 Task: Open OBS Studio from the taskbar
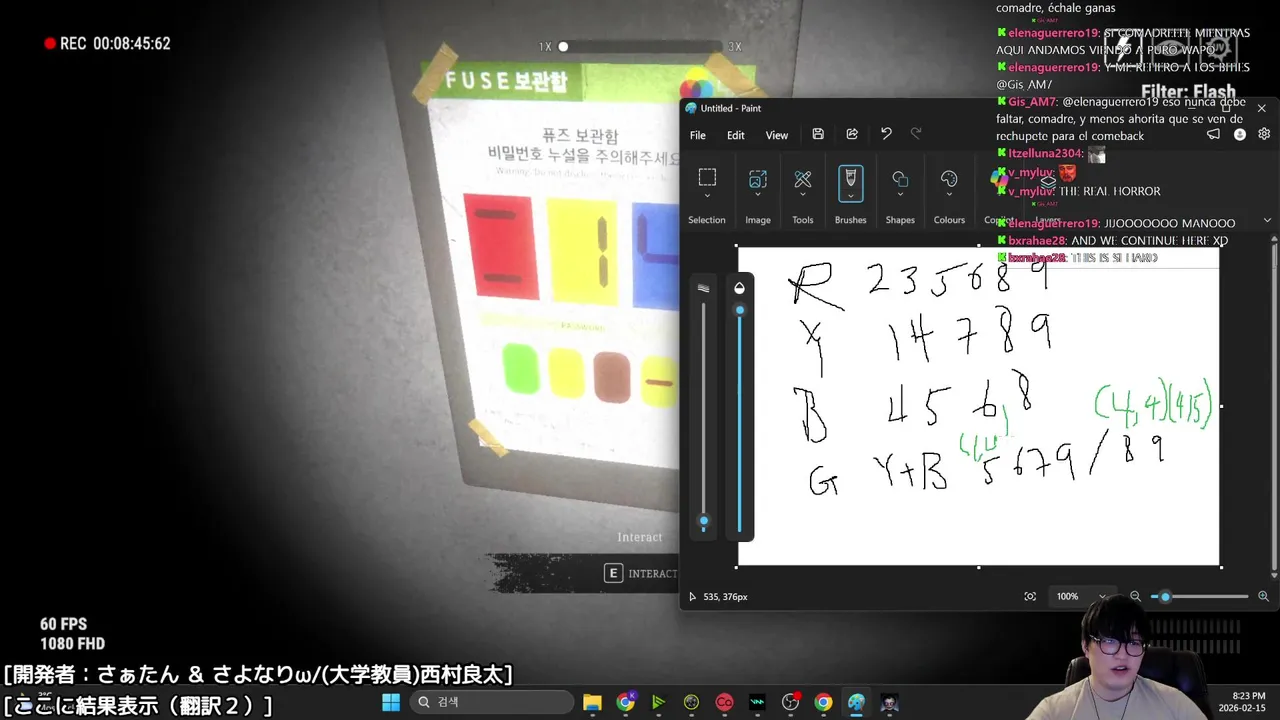pos(790,702)
